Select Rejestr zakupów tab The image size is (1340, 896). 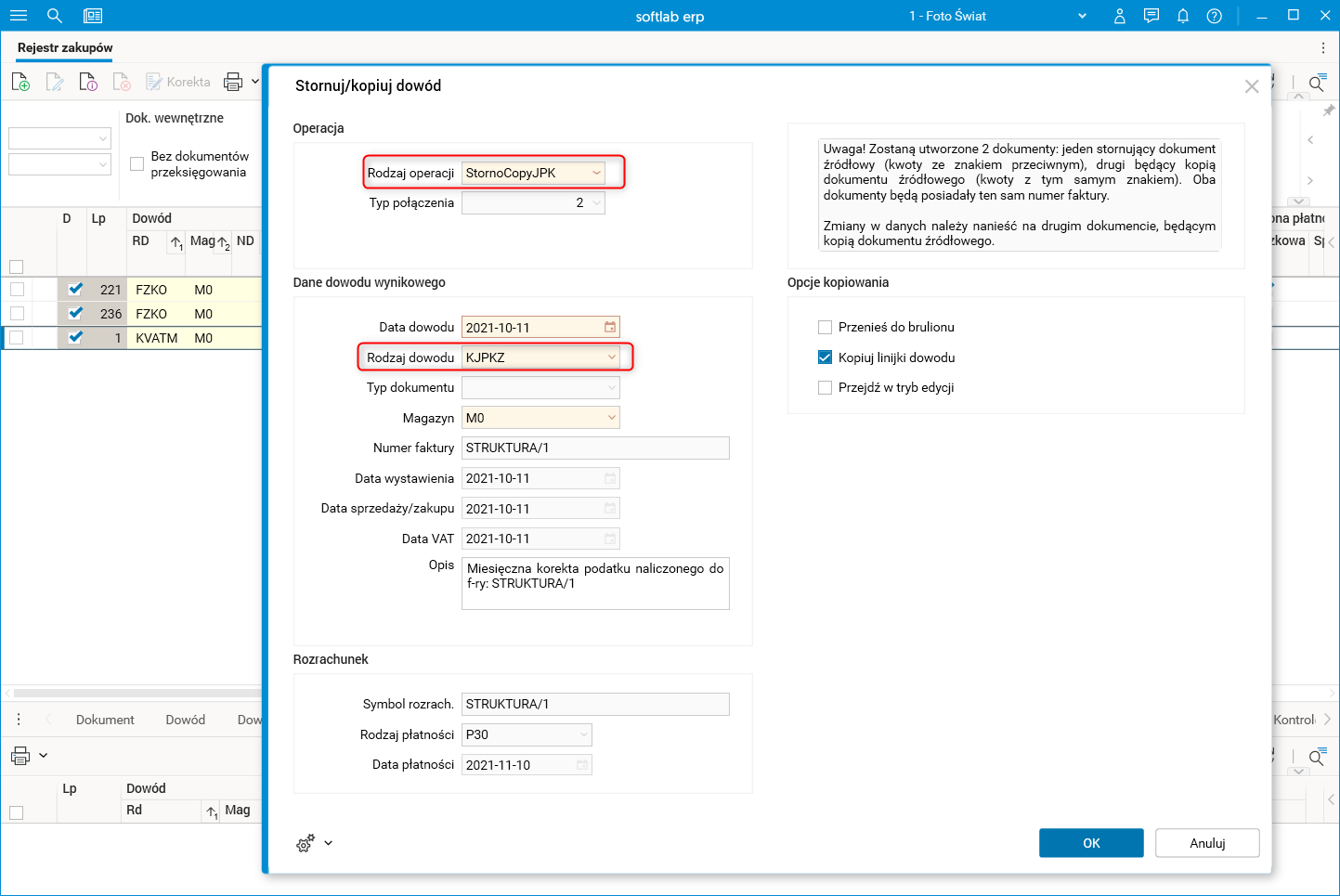click(x=65, y=47)
